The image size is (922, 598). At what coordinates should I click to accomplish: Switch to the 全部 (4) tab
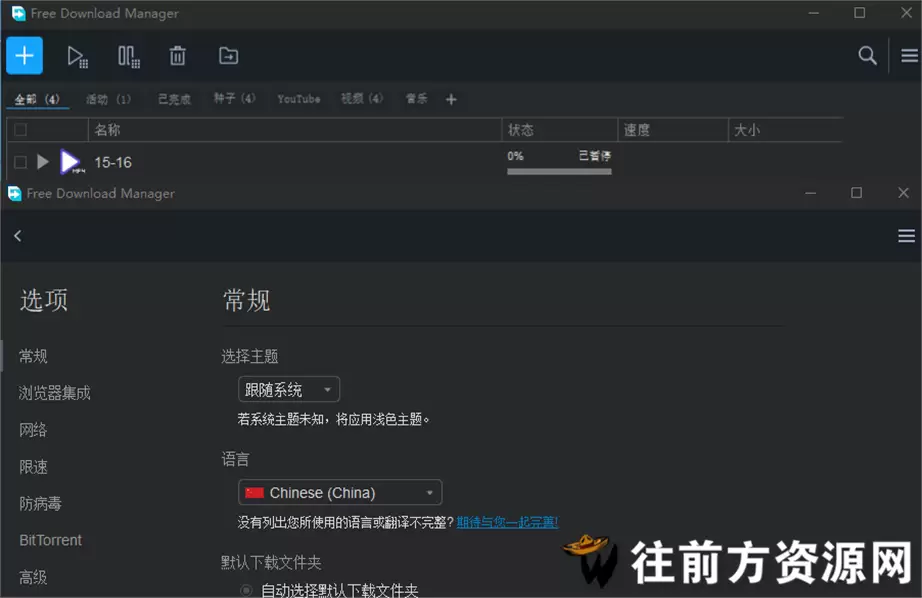click(37, 99)
